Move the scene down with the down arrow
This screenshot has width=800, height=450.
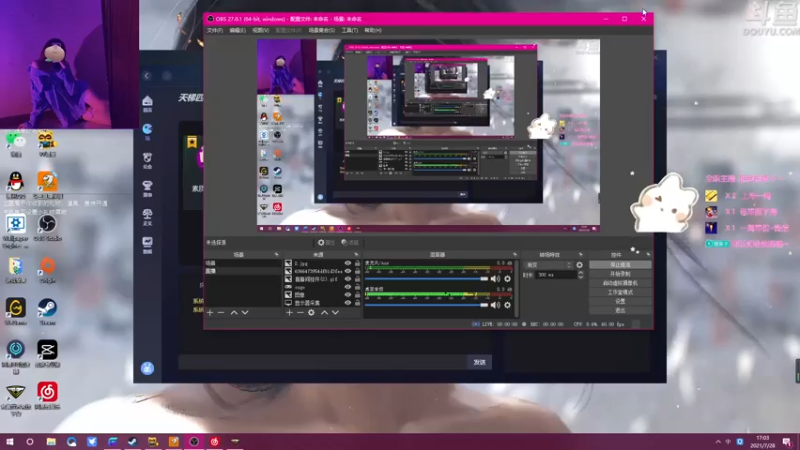point(245,312)
